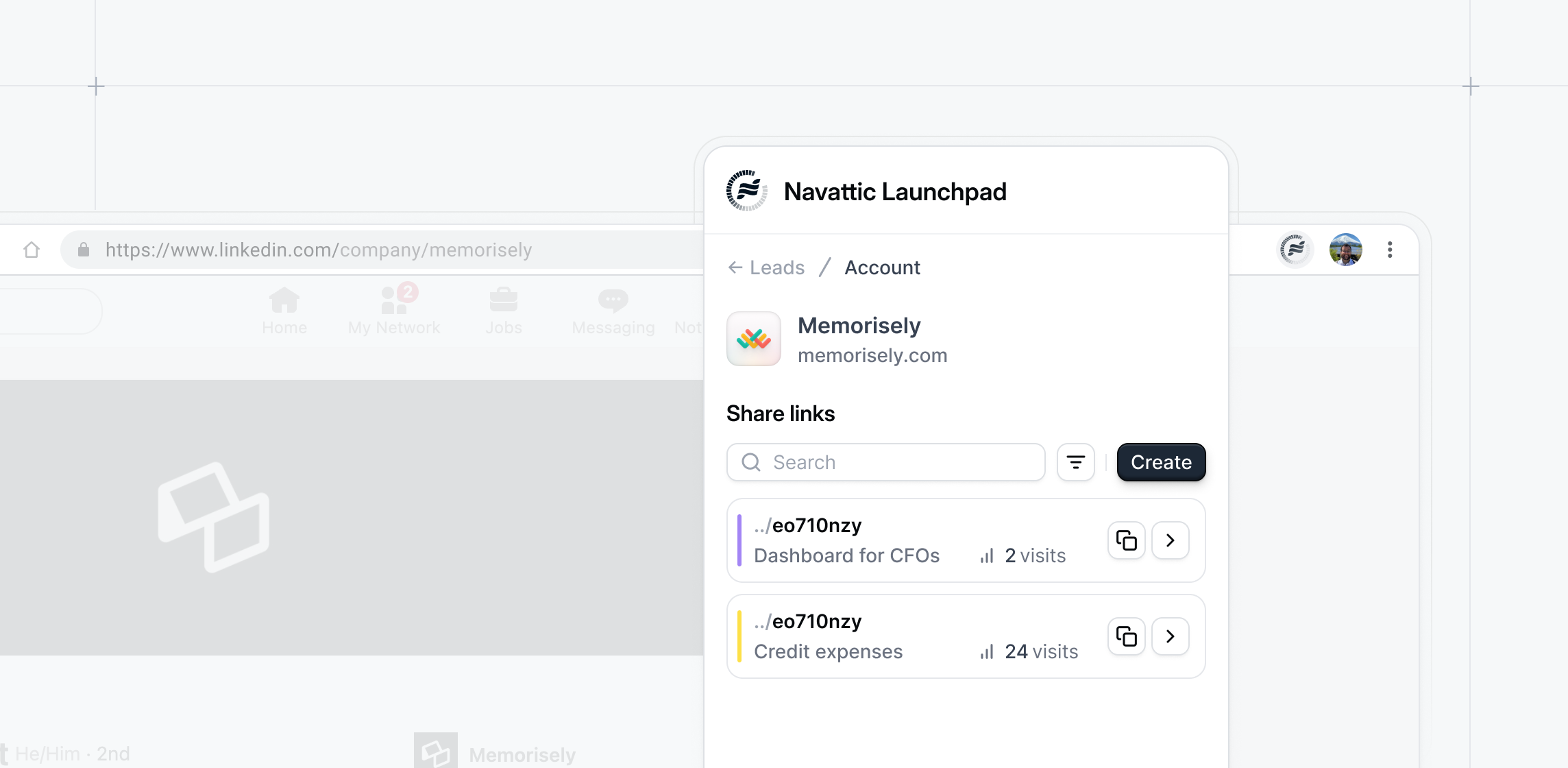Focus the share links Search field
Image resolution: width=1568 pixels, height=768 pixels.
885,462
